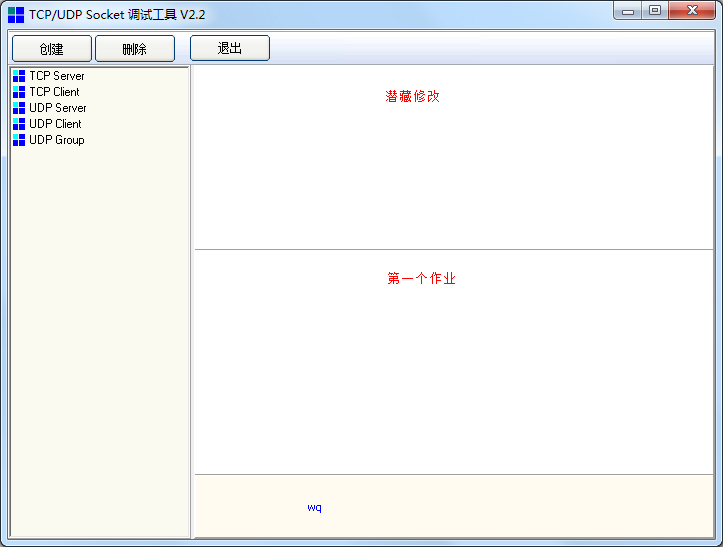This screenshot has height=547, width=723.
Task: Click the UDP Group node icon
Action: click(x=19, y=140)
